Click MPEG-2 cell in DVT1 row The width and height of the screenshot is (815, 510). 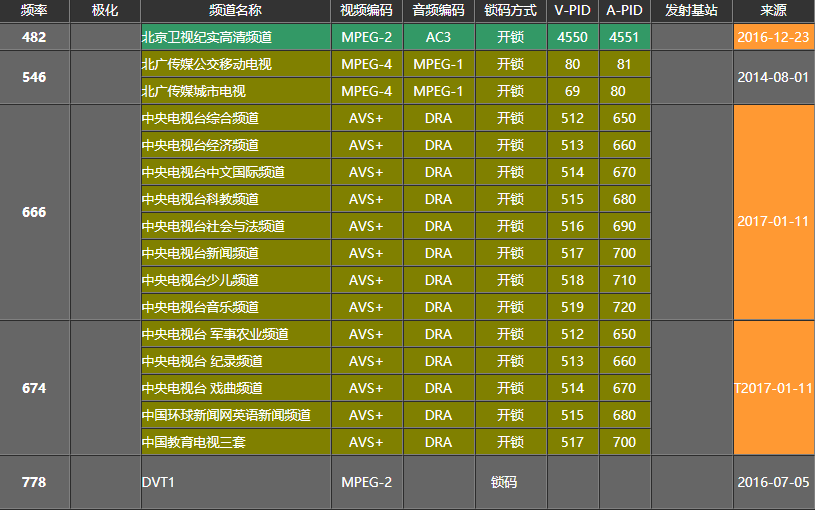[x=366, y=482]
